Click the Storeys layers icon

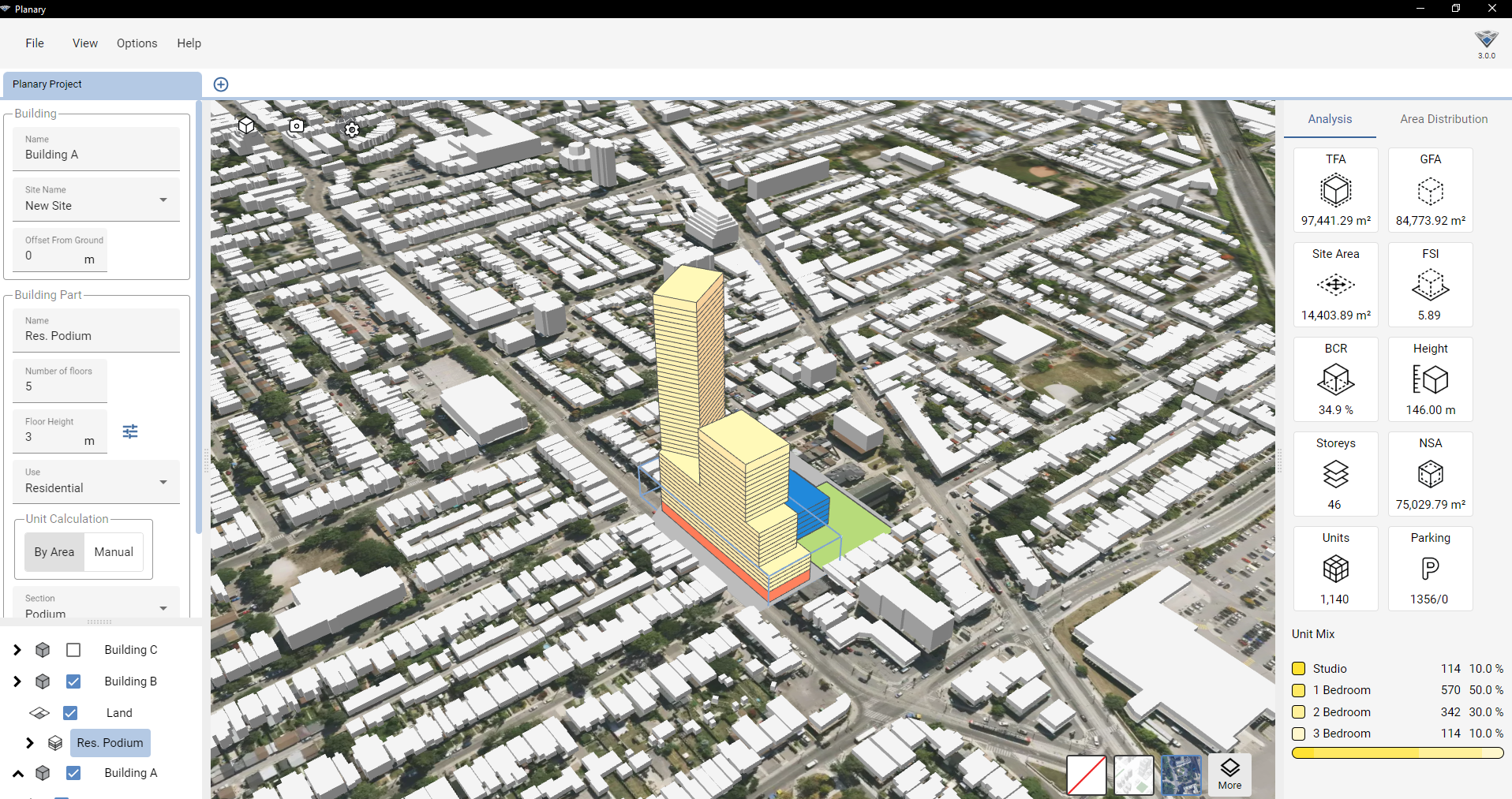1336,474
